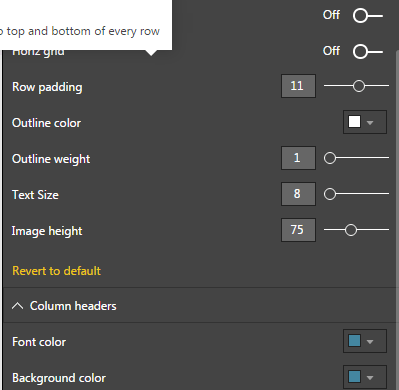Toggle the topmost Off switch

tap(368, 16)
